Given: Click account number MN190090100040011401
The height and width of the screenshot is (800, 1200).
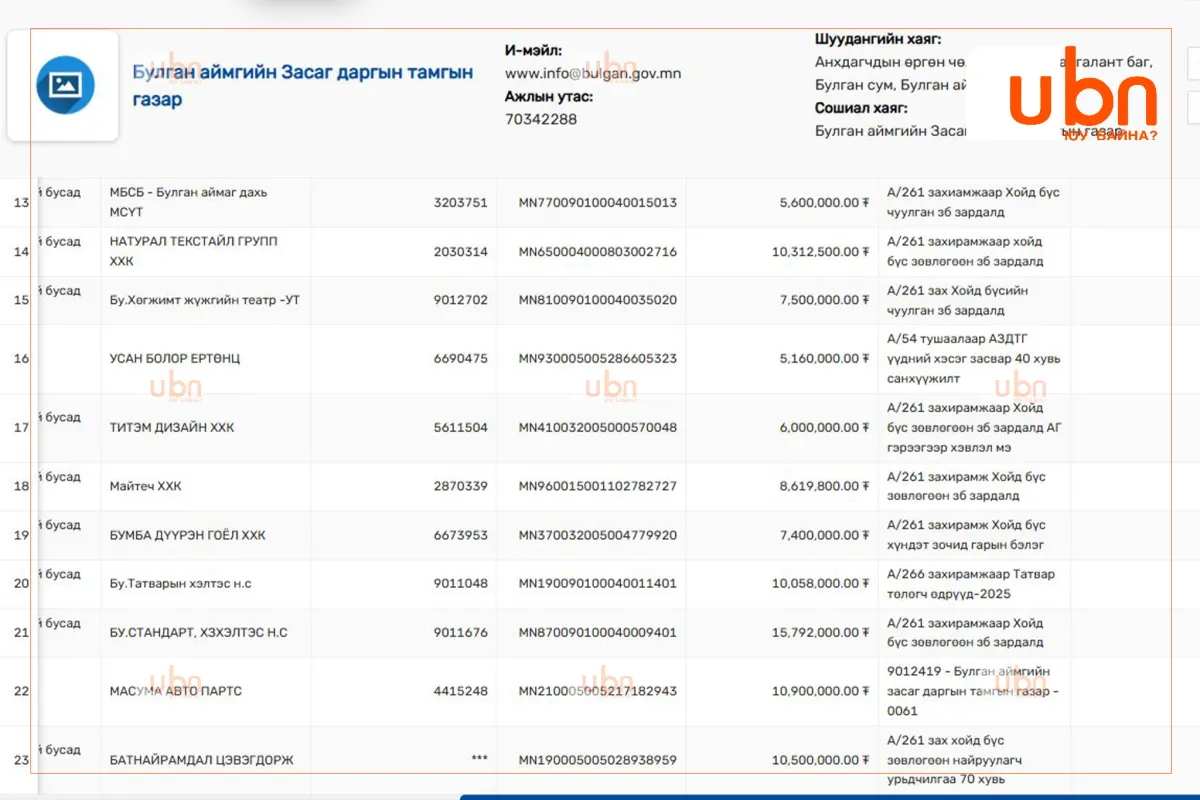Looking at the screenshot, I should [597, 583].
